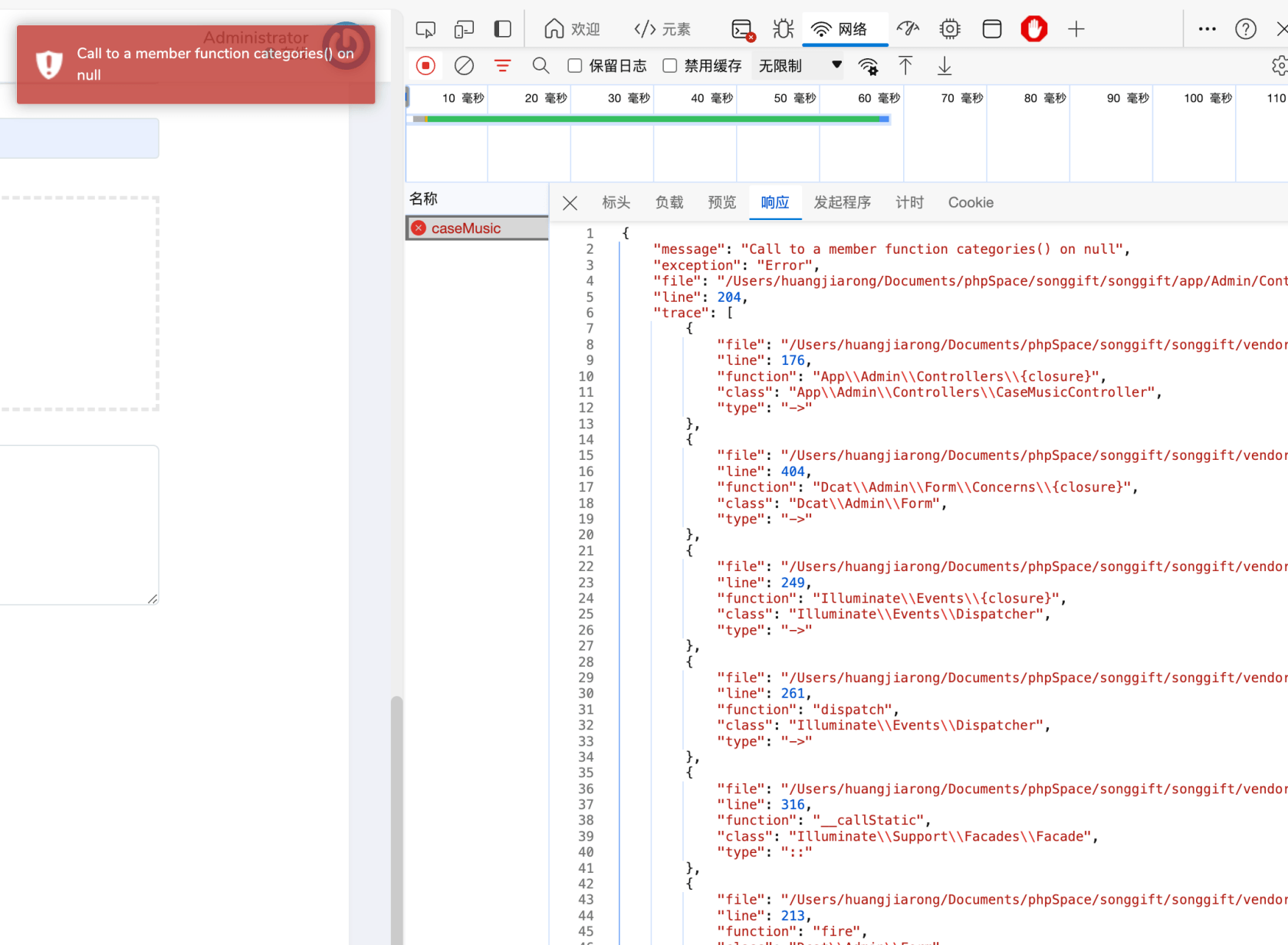The width and height of the screenshot is (1288, 945).
Task: Click the page vertical scrollbar thumb
Action: (x=396, y=820)
